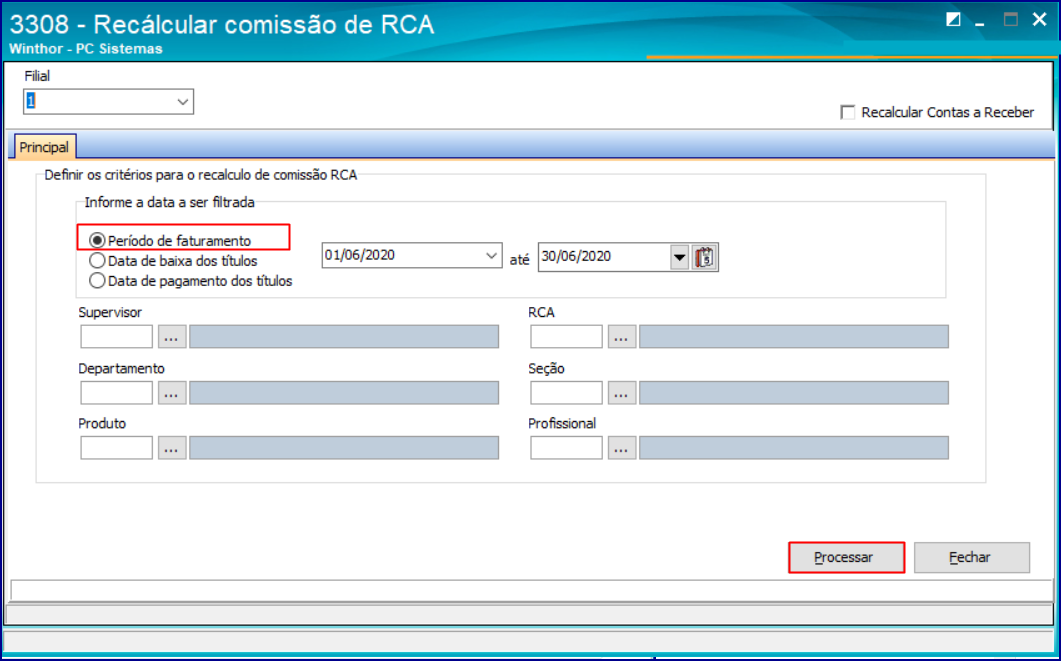Open the start date 01/06/2020 dropdown
The height and width of the screenshot is (661, 1061).
point(492,256)
